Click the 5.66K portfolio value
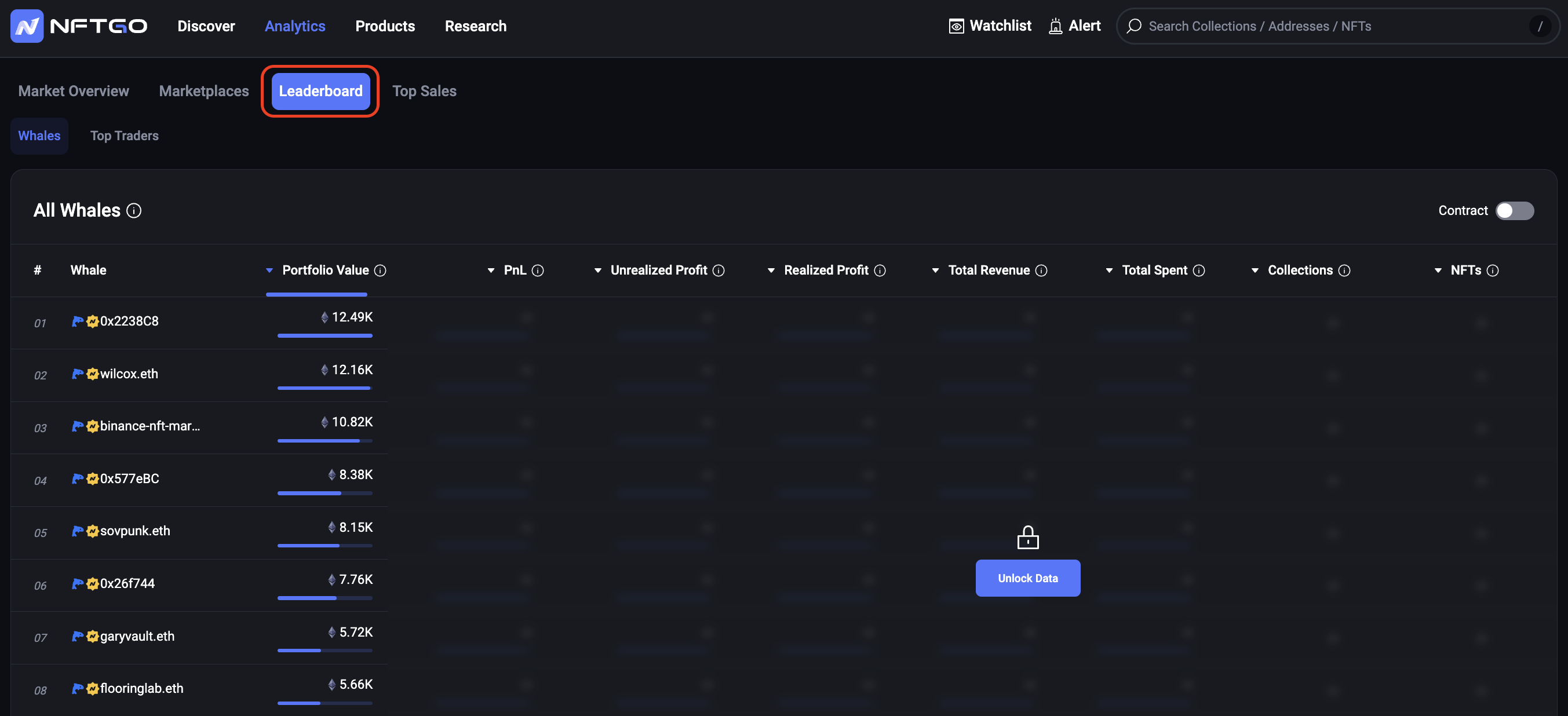This screenshot has height=716, width=1568. pos(356,685)
